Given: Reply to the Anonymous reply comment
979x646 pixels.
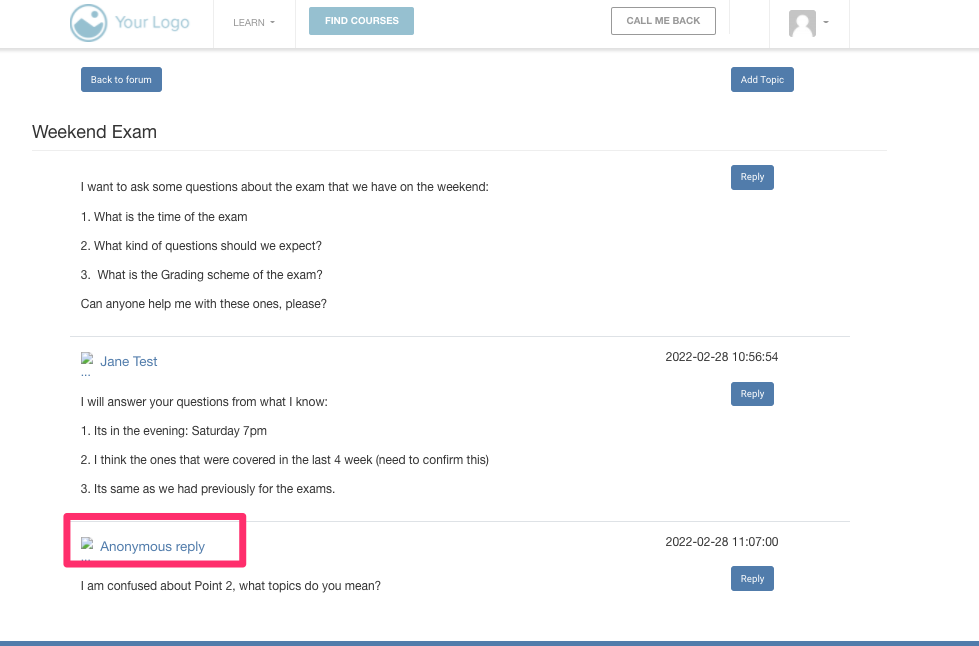Looking at the screenshot, I should pyautogui.click(x=752, y=579).
